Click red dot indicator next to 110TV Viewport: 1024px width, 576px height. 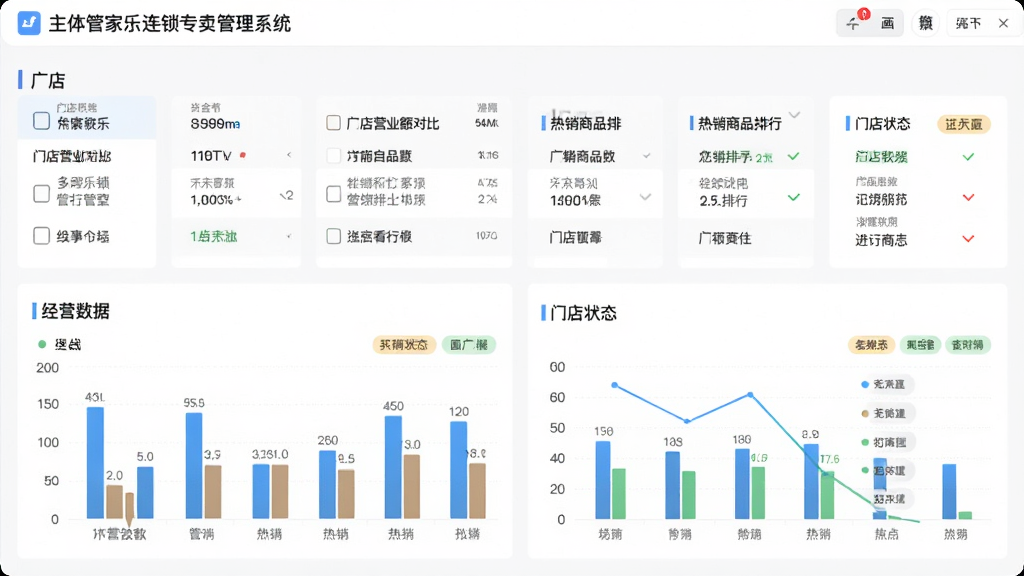[242, 155]
